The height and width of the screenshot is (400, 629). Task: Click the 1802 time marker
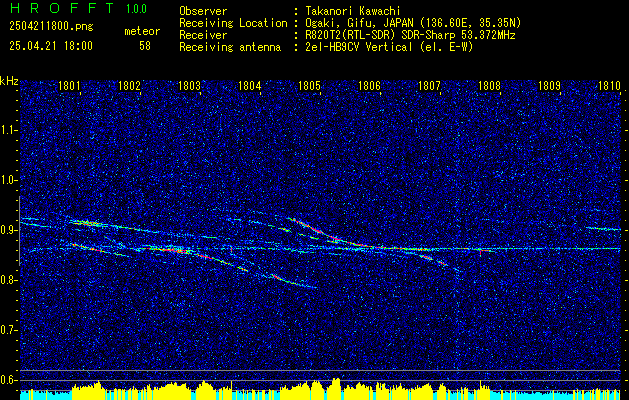(130, 86)
